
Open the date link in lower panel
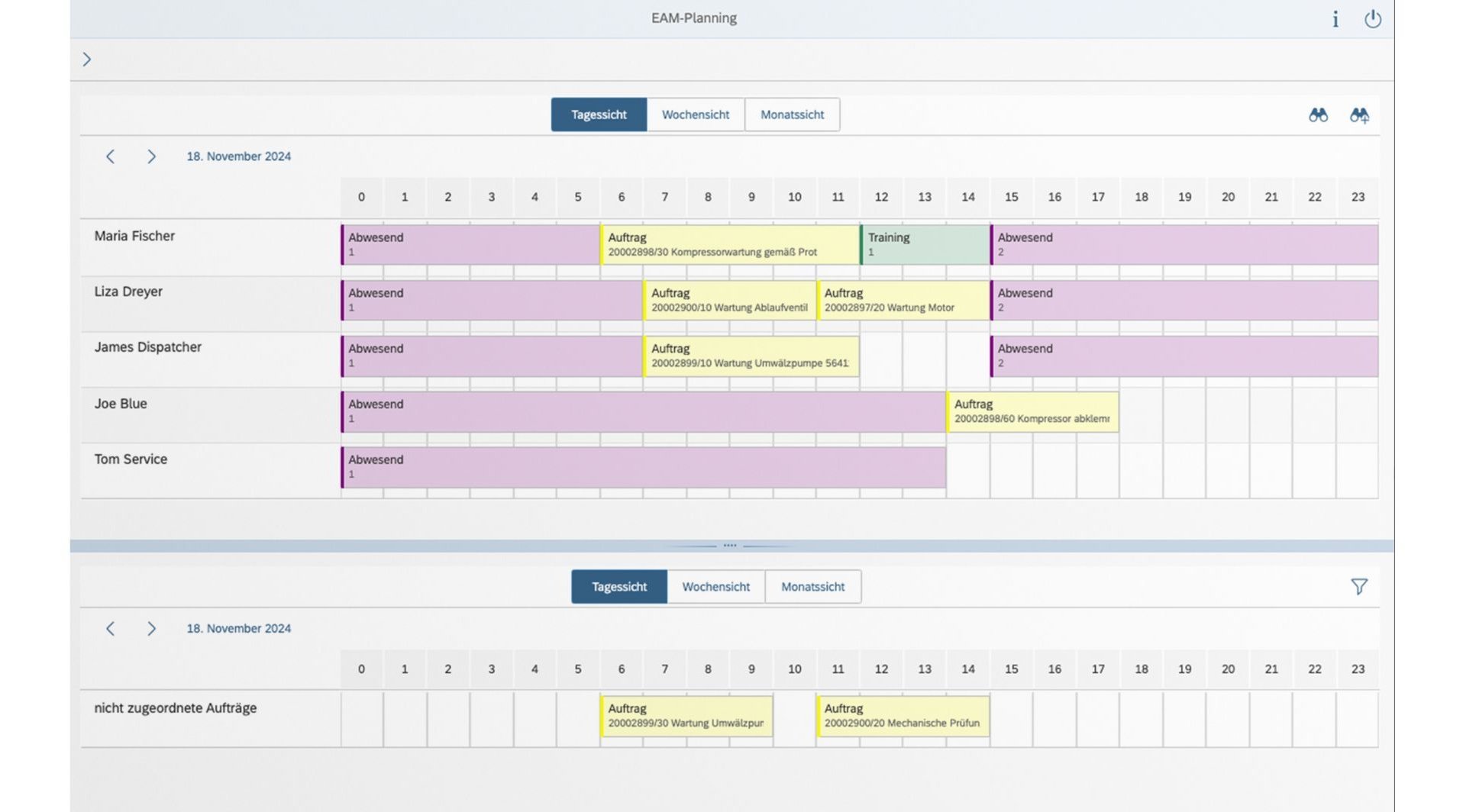(238, 629)
